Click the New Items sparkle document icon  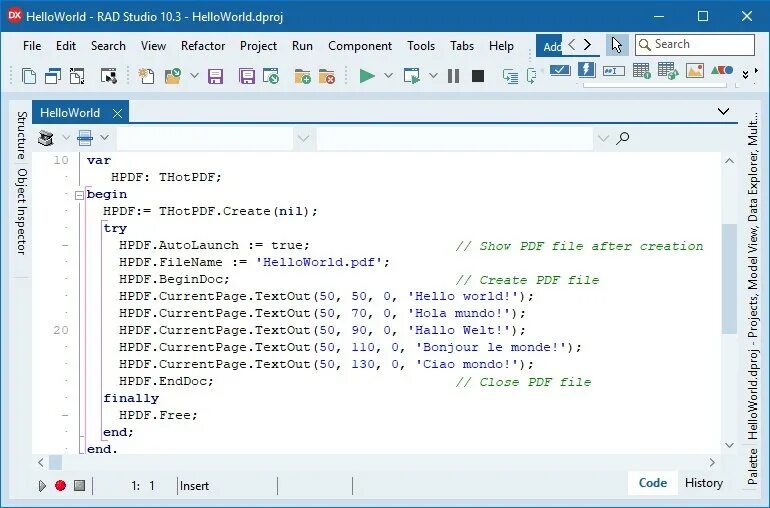point(146,76)
